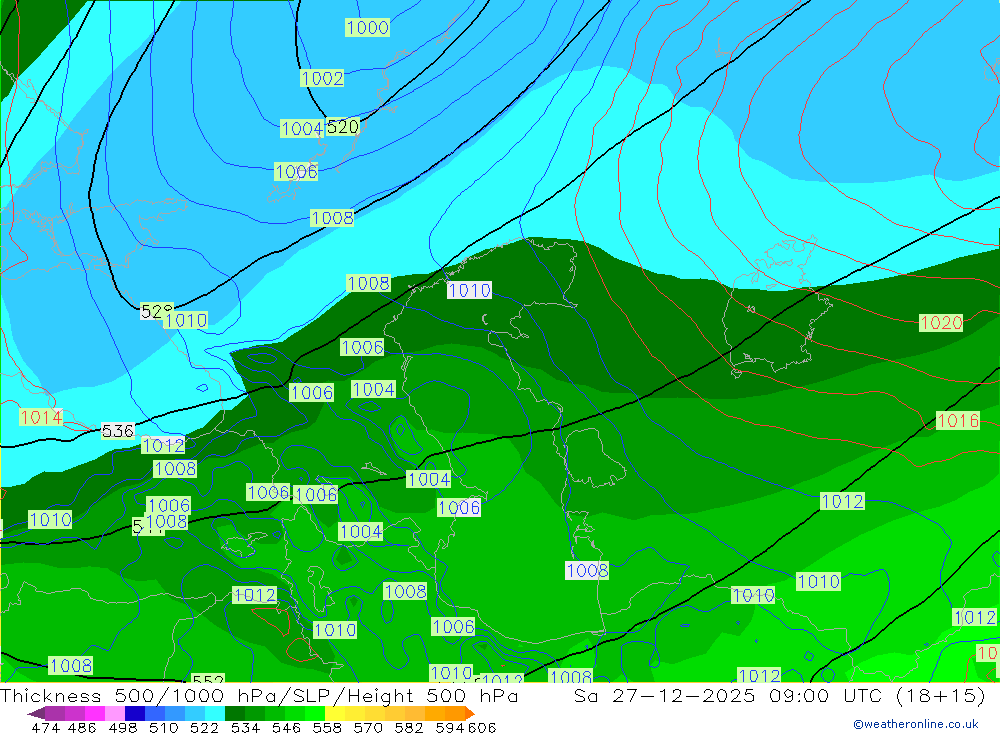
Task: Click the red 1016 pressure label
Action: [x=957, y=420]
